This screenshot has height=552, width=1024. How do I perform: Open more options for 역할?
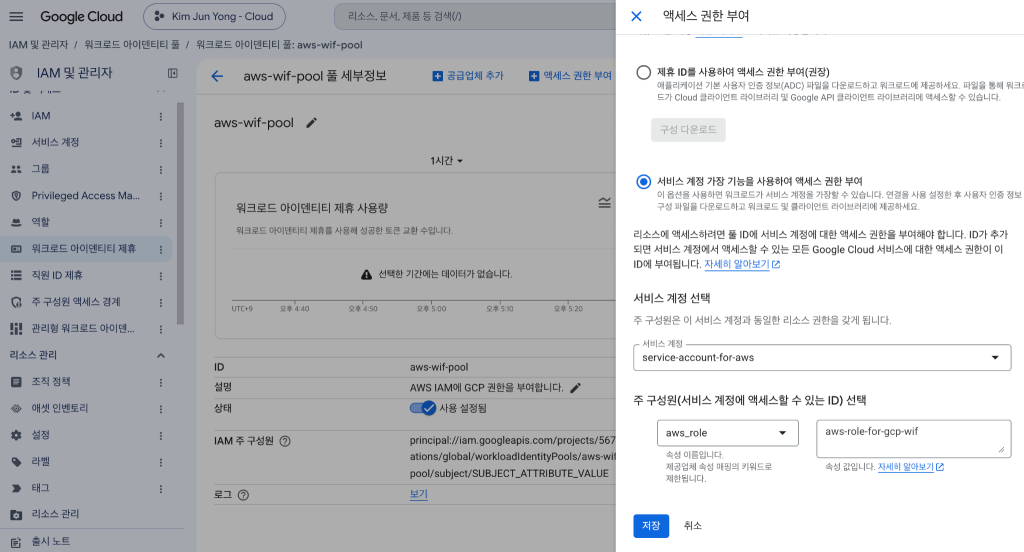click(161, 223)
